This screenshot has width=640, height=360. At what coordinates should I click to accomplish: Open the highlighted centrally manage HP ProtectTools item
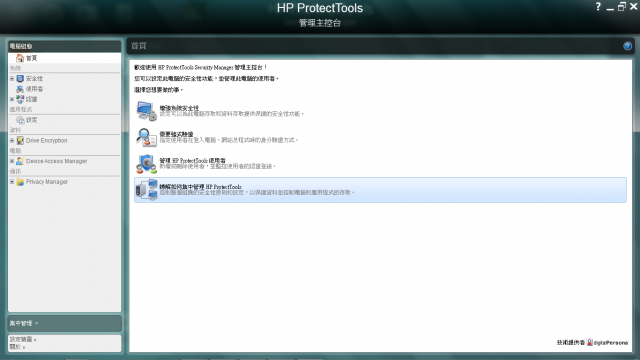380,190
